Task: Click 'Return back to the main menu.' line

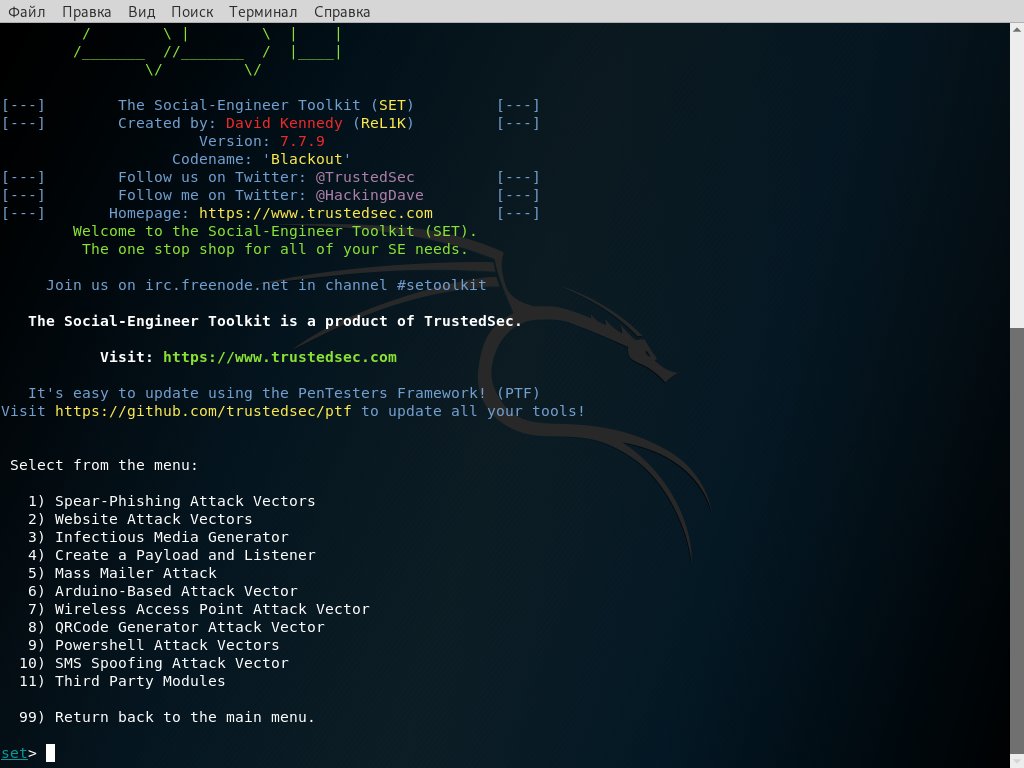Action: (x=167, y=717)
